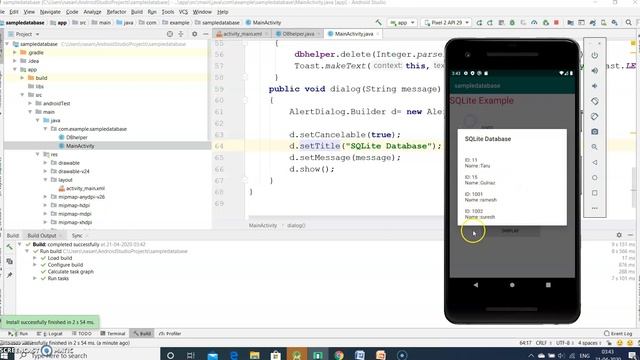Open the Refactor menu
The height and width of the screenshot is (360, 640).
(x=116, y=12)
